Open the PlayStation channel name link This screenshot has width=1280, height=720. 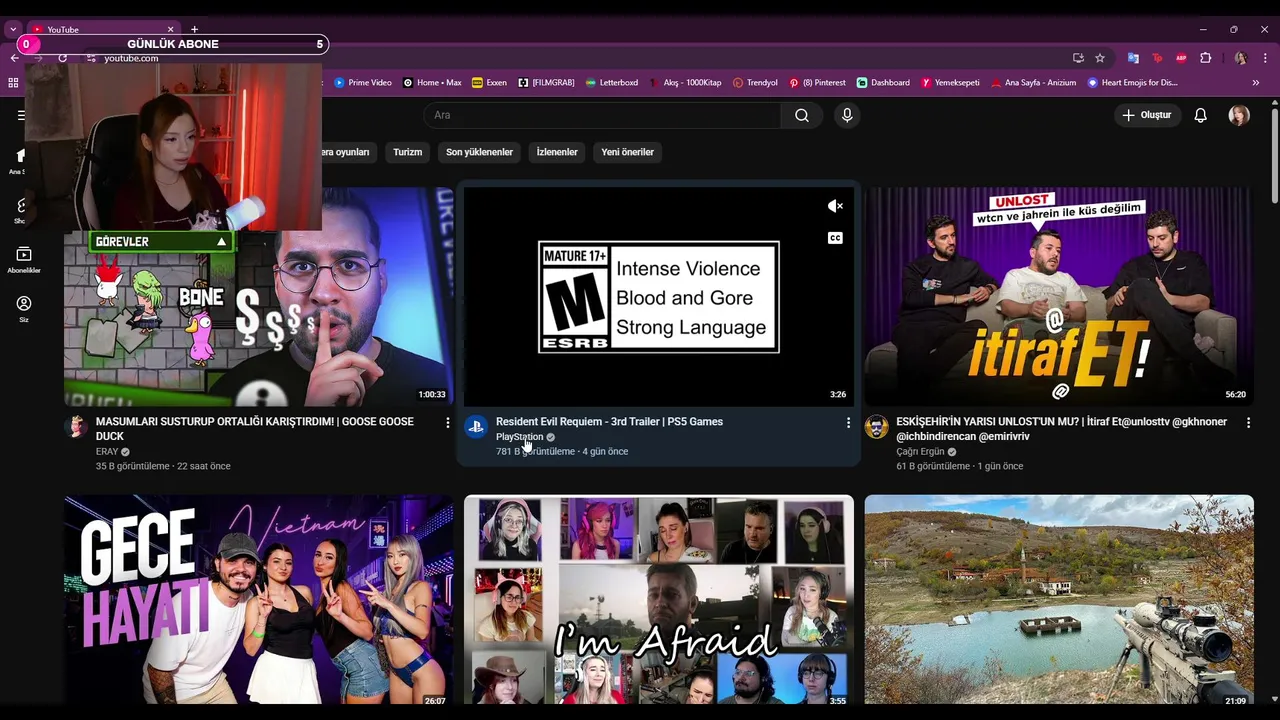point(520,437)
